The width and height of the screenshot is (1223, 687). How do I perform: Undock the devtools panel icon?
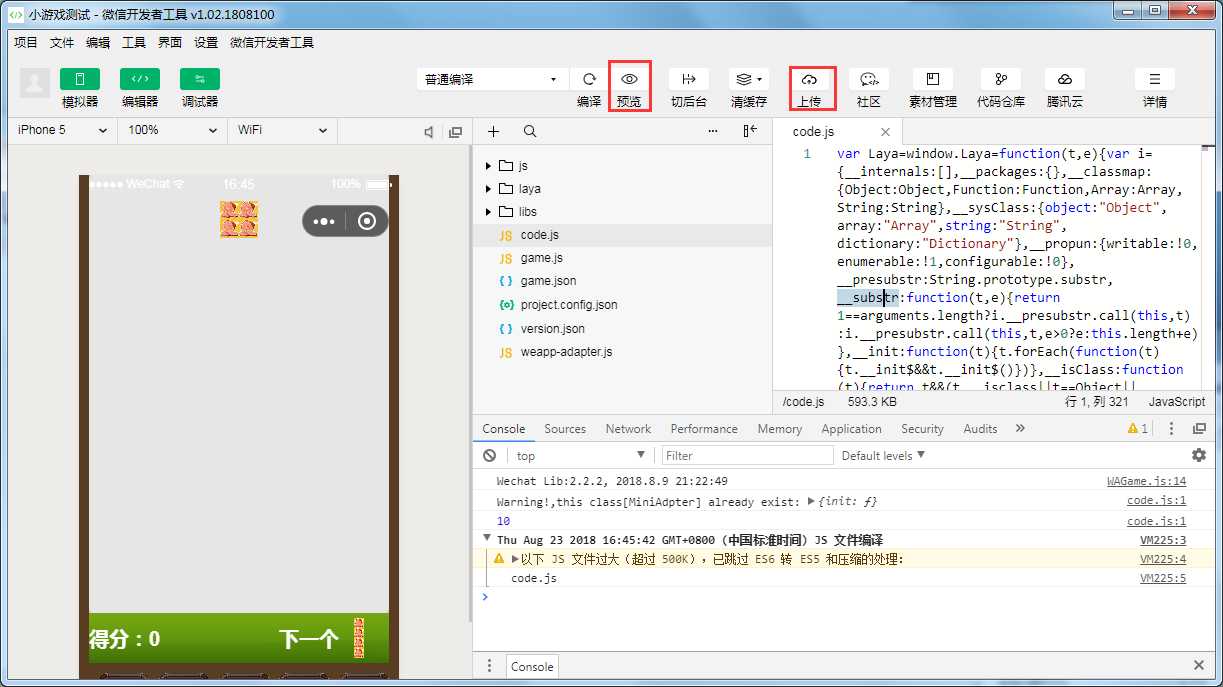[x=1199, y=428]
